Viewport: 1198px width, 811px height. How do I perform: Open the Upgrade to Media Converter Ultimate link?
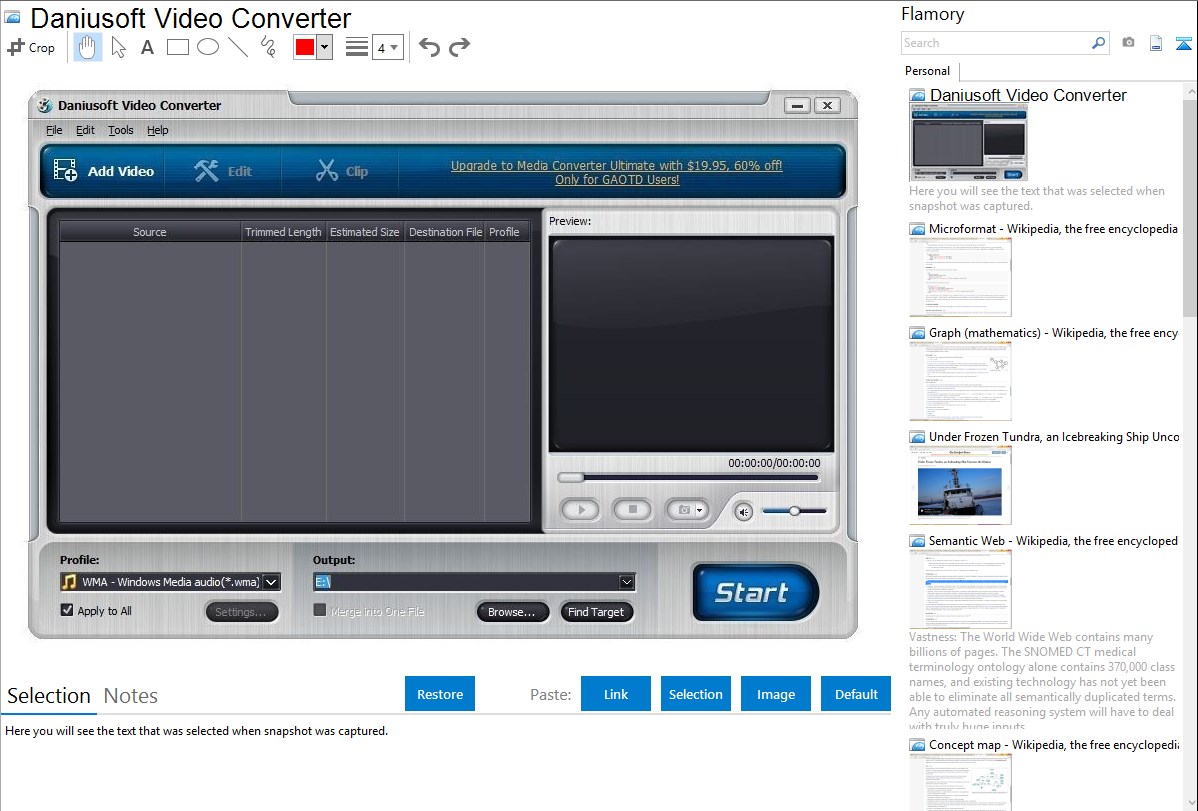[x=617, y=173]
